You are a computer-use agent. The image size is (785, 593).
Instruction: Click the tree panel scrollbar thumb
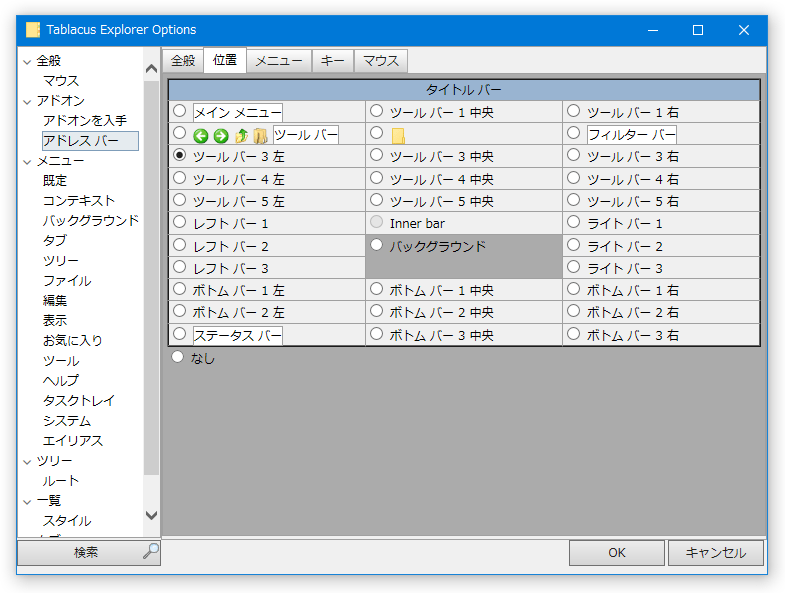pos(151,277)
